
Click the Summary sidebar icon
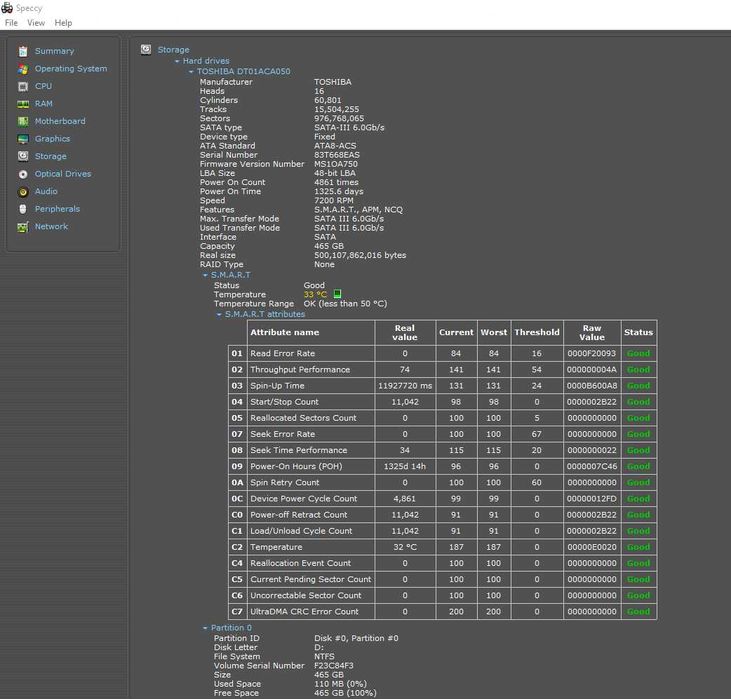[x=23, y=51]
